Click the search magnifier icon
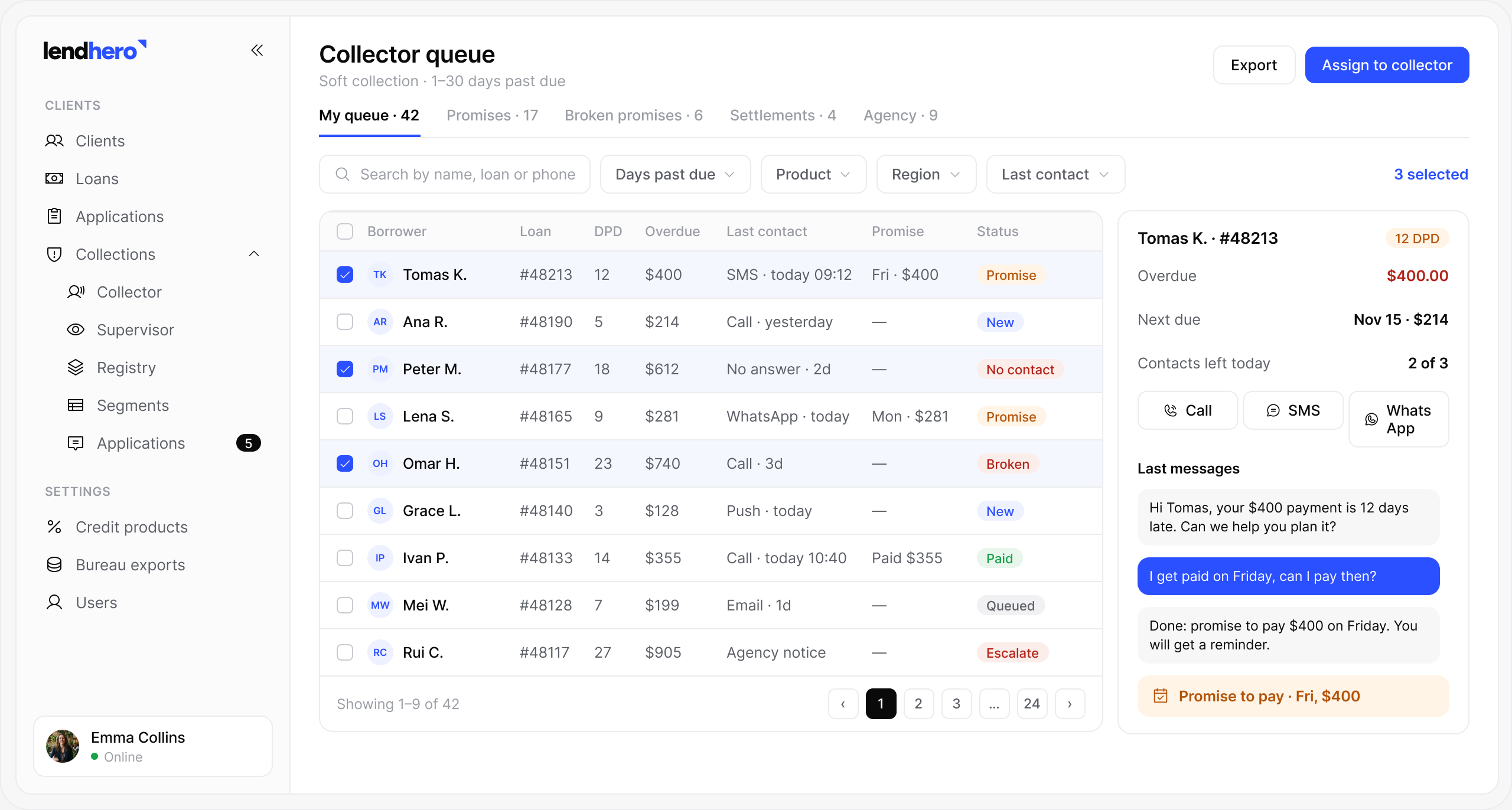This screenshot has height=810, width=1512. click(343, 174)
